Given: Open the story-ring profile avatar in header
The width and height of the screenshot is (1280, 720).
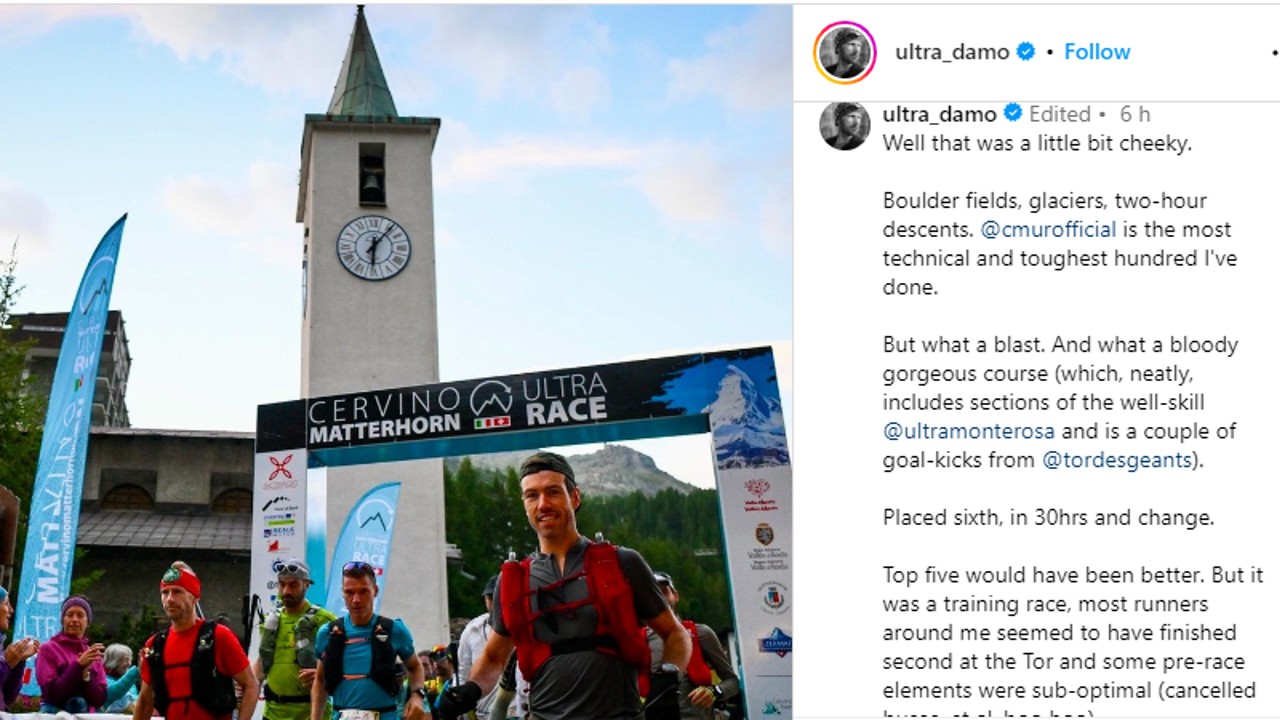Looking at the screenshot, I should (845, 52).
